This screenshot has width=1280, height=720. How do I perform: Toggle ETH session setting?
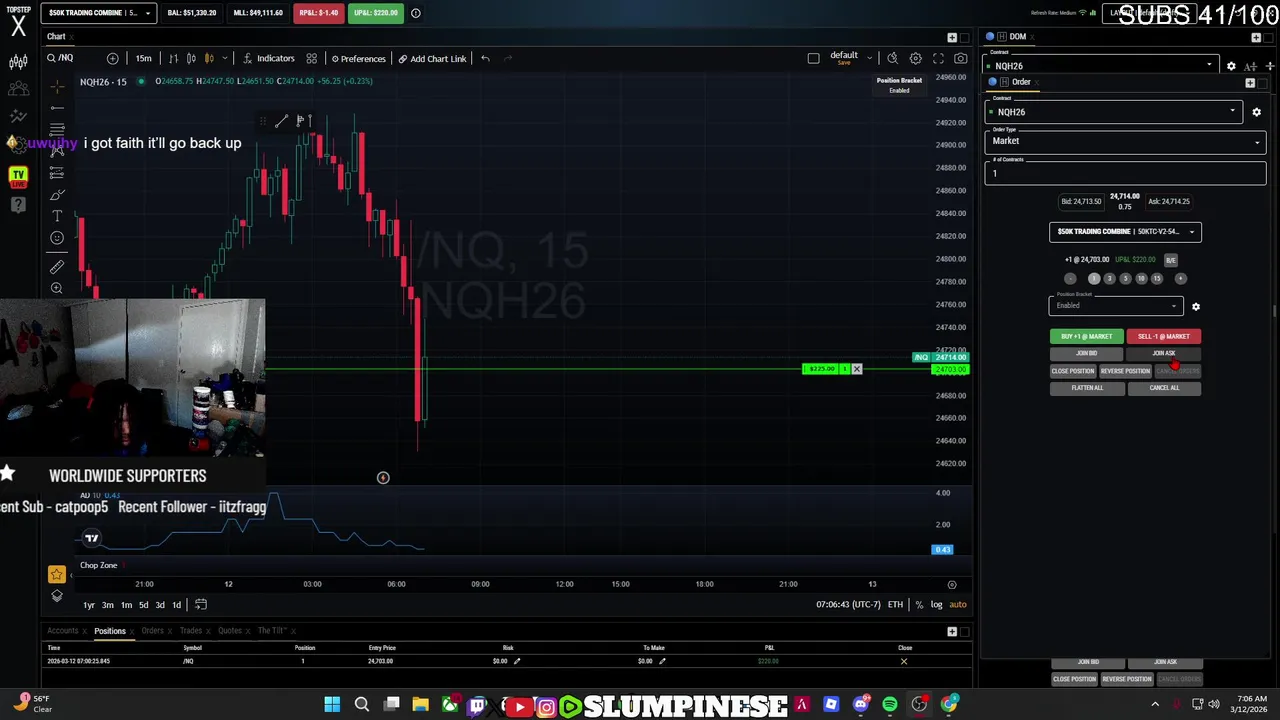point(895,605)
